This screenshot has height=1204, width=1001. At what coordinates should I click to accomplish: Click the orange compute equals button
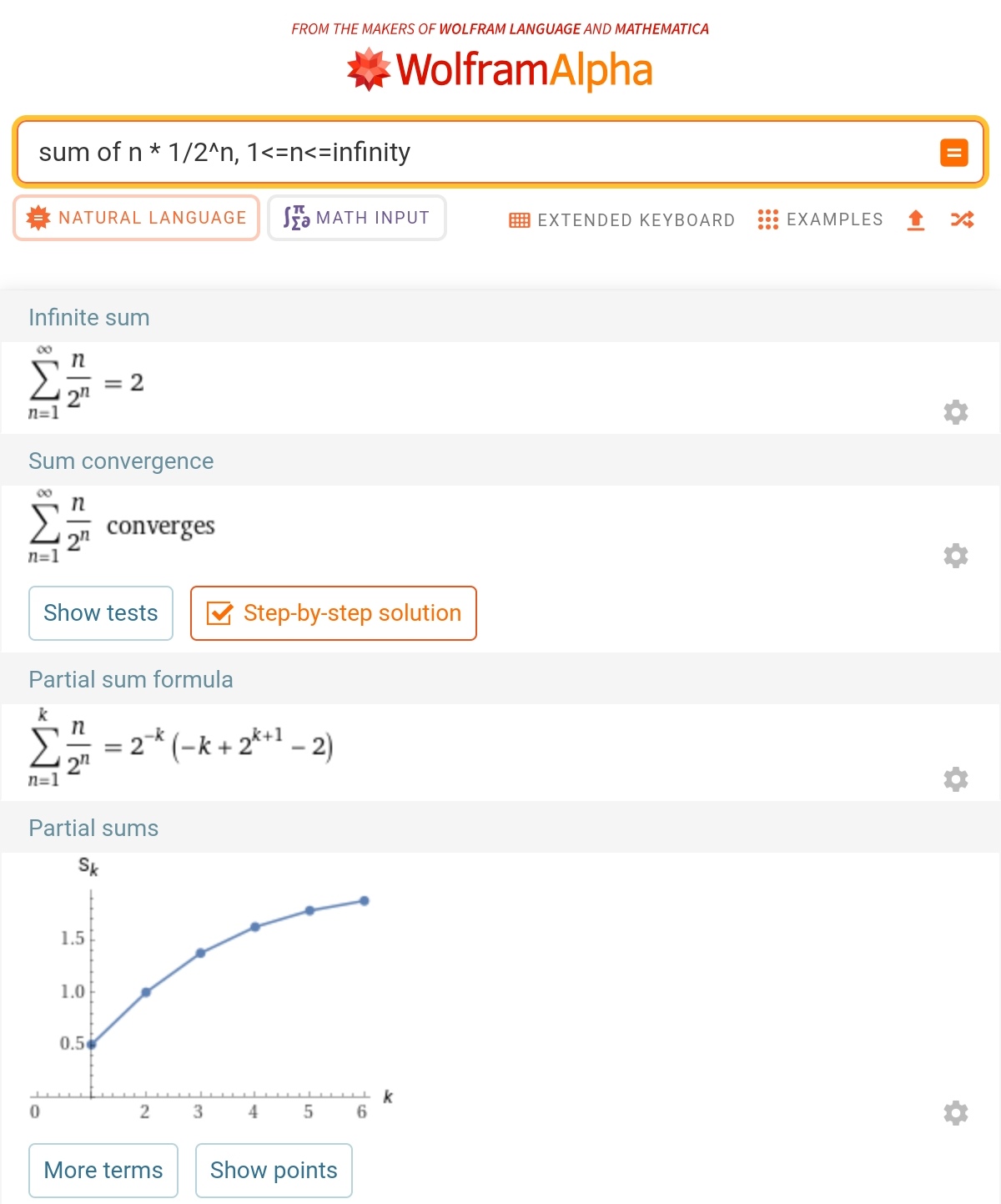click(953, 153)
